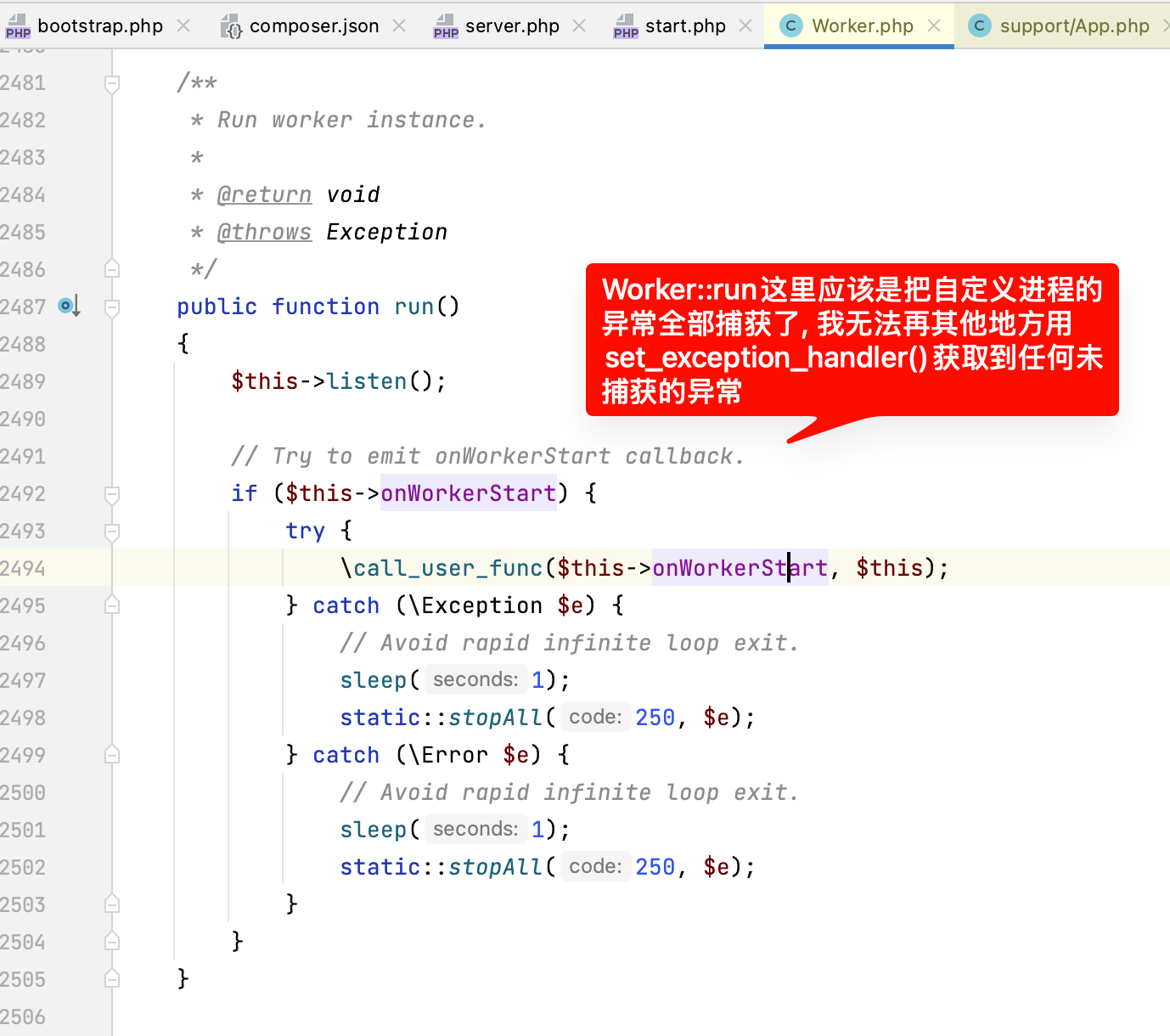Screen dimensions: 1170x1036
Task: Close the bootstrap.php tab
Action: click(x=183, y=26)
